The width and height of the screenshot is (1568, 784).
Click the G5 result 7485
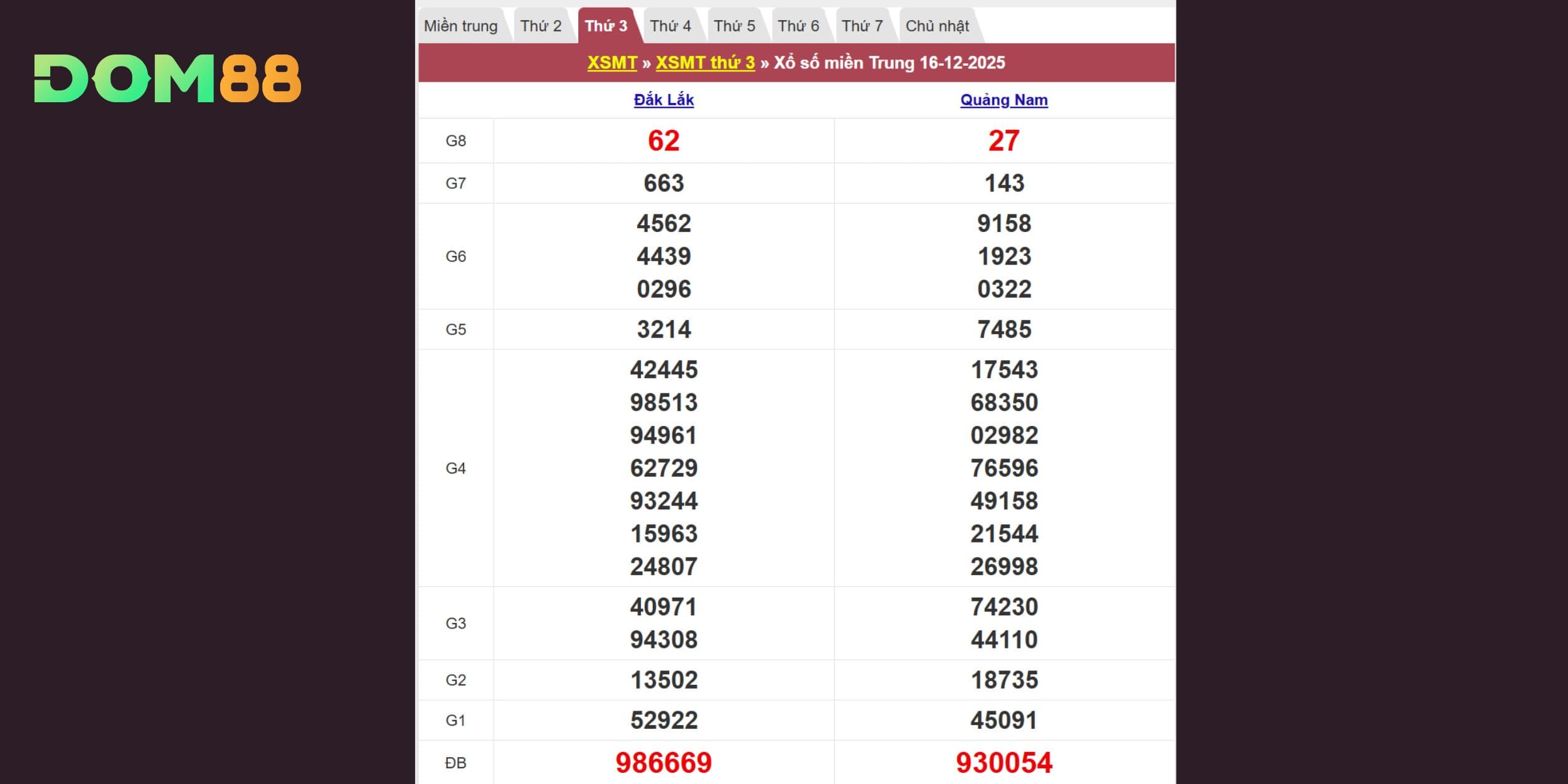[1004, 329]
